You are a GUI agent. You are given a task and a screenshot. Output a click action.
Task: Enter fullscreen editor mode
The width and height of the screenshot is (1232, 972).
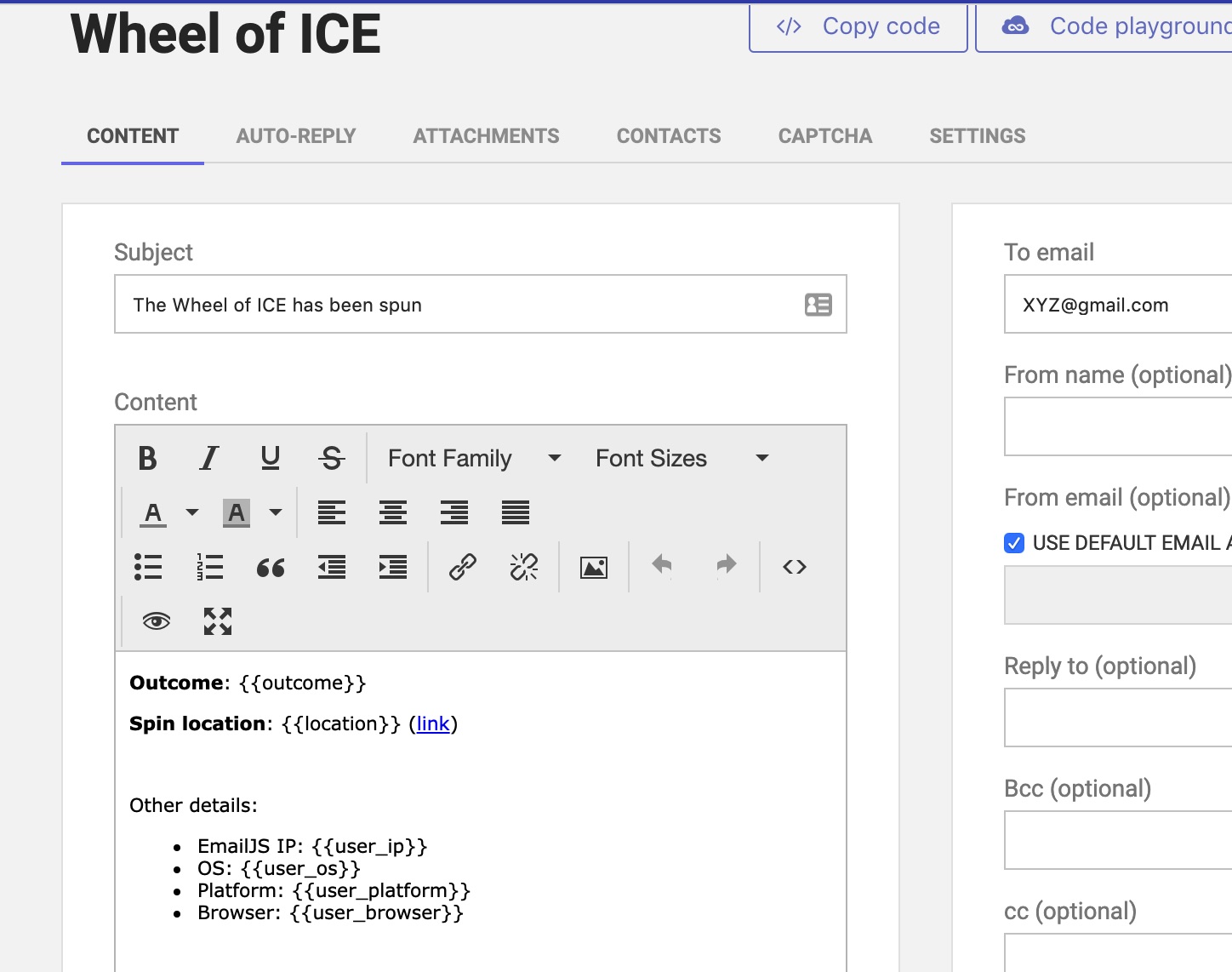[x=218, y=621]
